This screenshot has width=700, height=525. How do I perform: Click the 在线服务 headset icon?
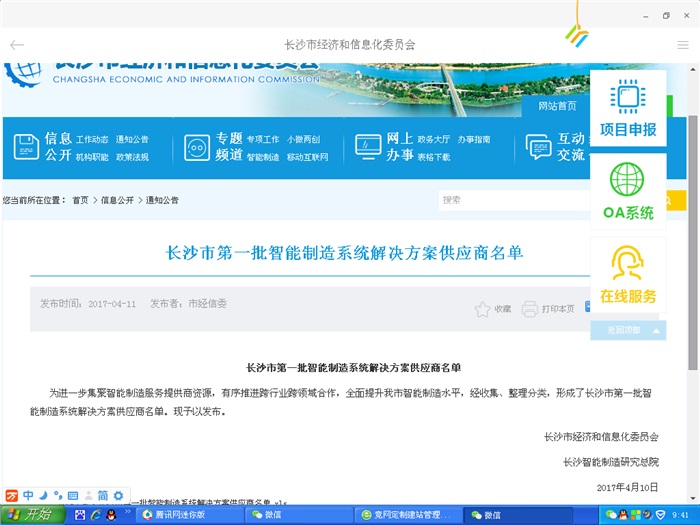point(628,264)
